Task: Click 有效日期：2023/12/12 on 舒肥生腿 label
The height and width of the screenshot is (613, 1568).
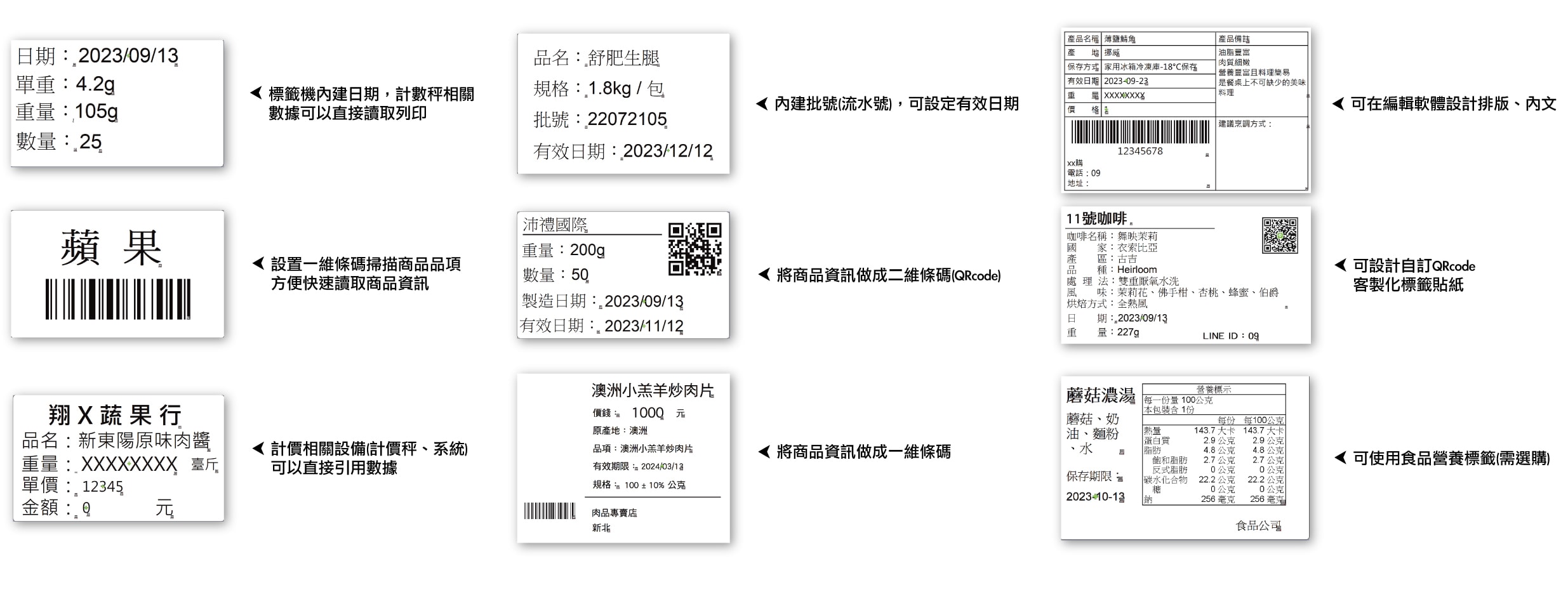Action: [x=623, y=151]
